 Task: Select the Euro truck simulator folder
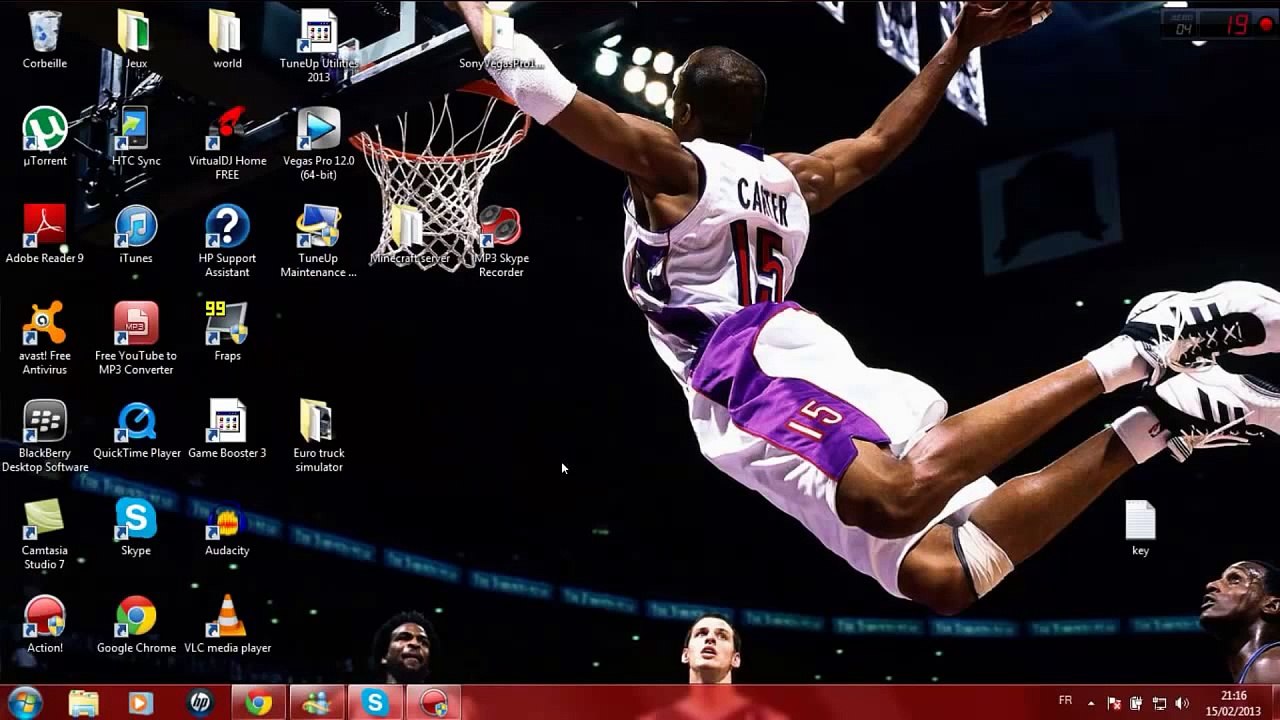(x=318, y=422)
